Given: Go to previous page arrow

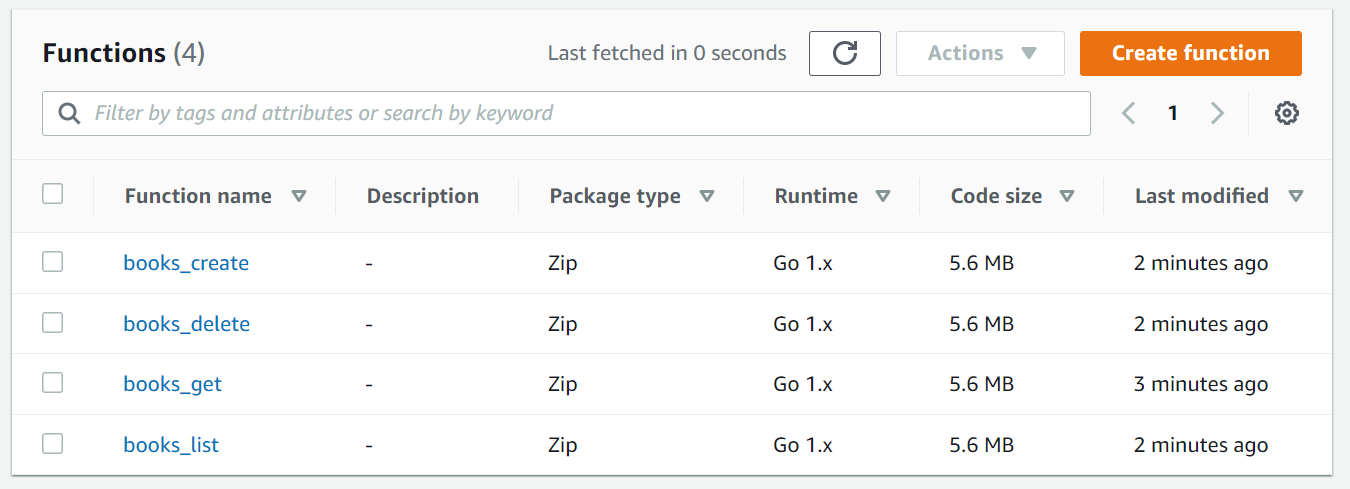Looking at the screenshot, I should pyautogui.click(x=1129, y=114).
